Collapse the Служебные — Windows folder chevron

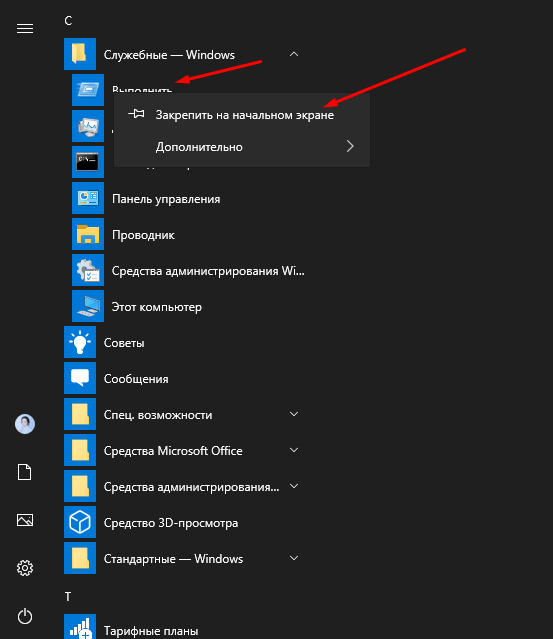tap(294, 54)
